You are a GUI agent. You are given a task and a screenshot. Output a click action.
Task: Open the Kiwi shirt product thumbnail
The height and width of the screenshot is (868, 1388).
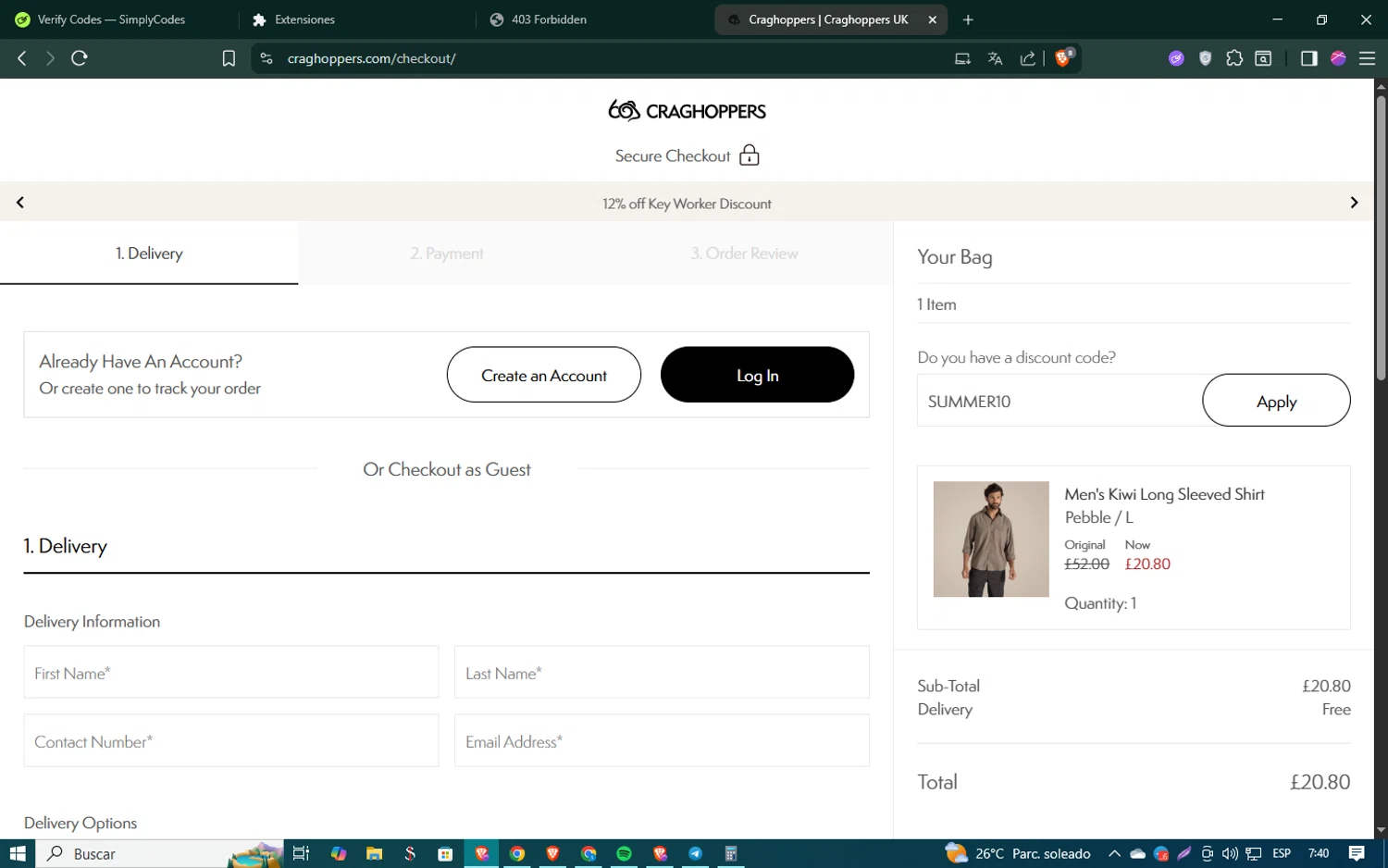coord(991,539)
